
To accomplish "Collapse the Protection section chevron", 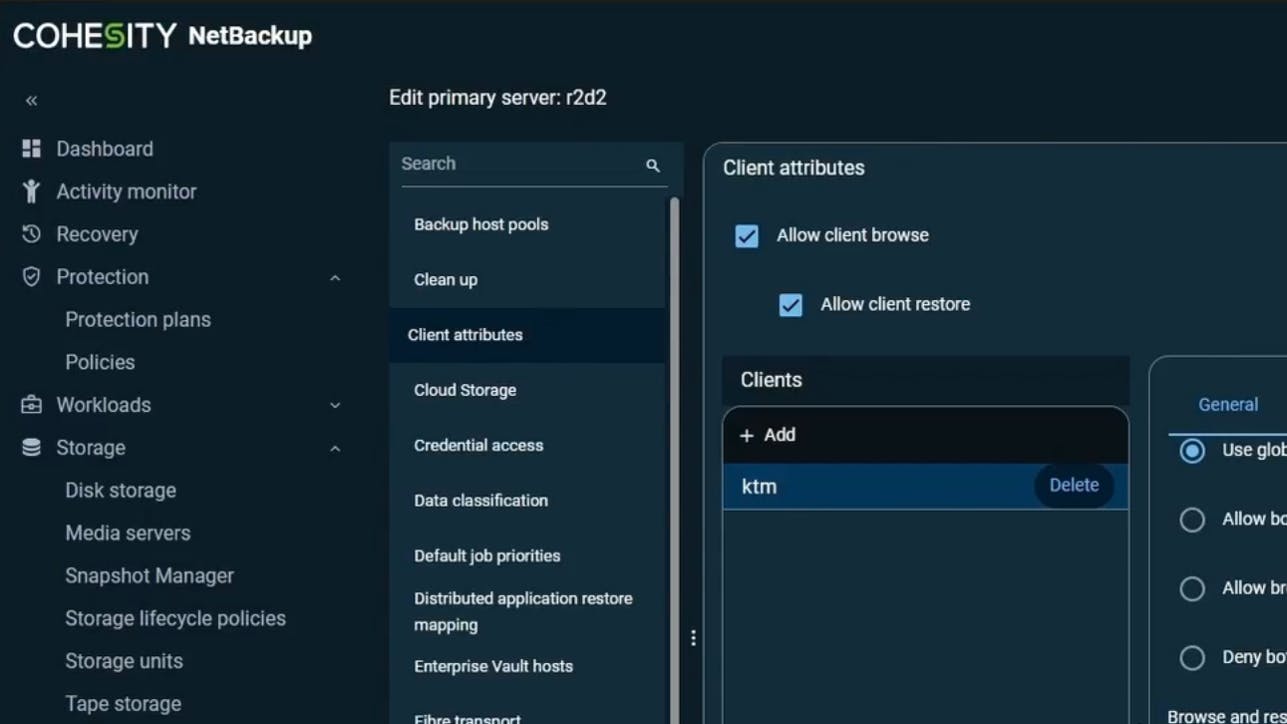I will pos(335,278).
